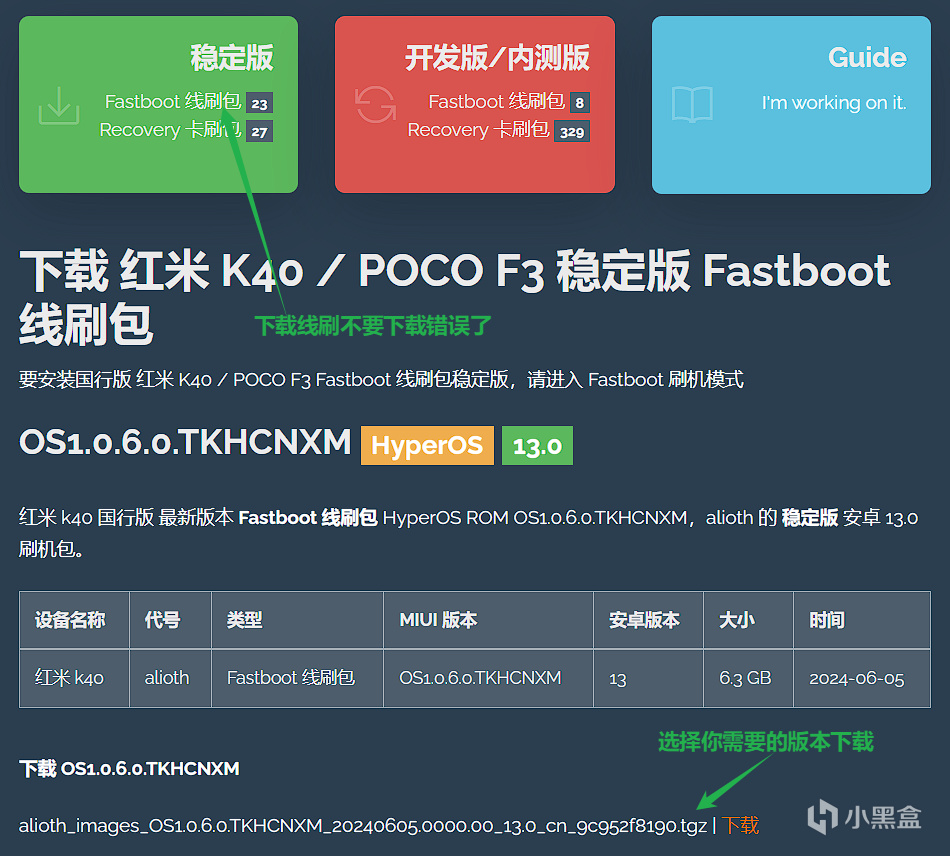Image resolution: width=950 pixels, height=856 pixels.
Task: Click the stable Fastboot count badge 23
Action: 259,103
